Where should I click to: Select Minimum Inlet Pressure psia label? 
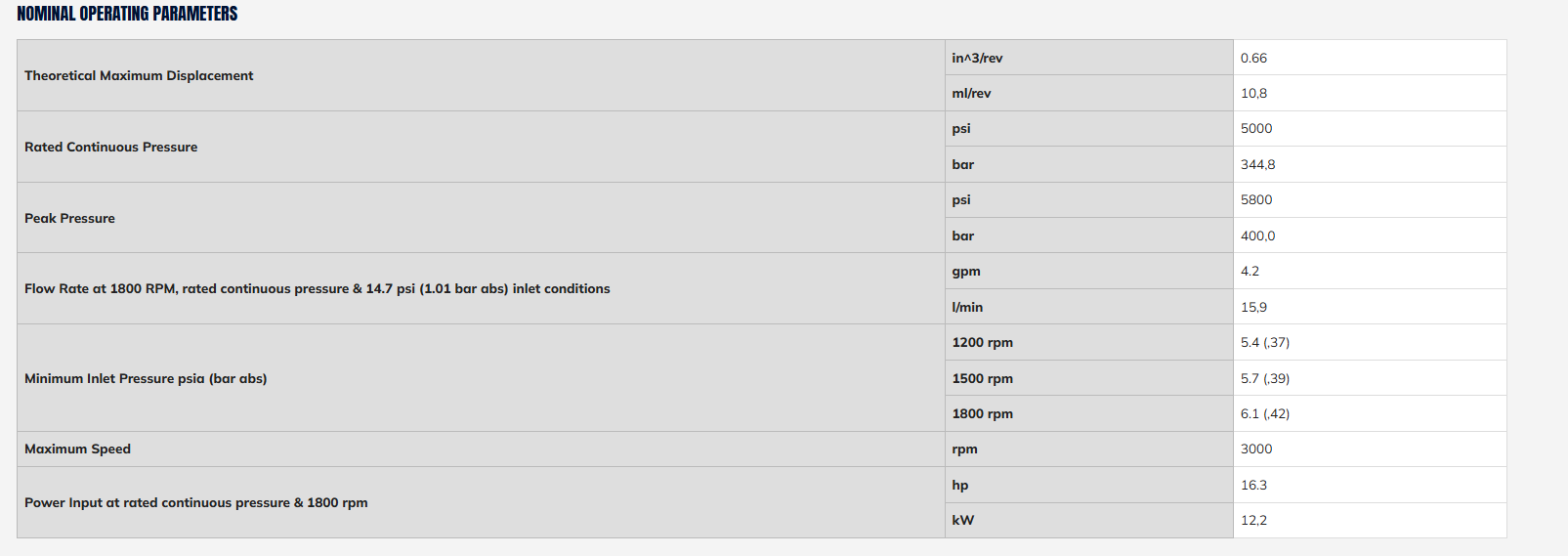(146, 378)
